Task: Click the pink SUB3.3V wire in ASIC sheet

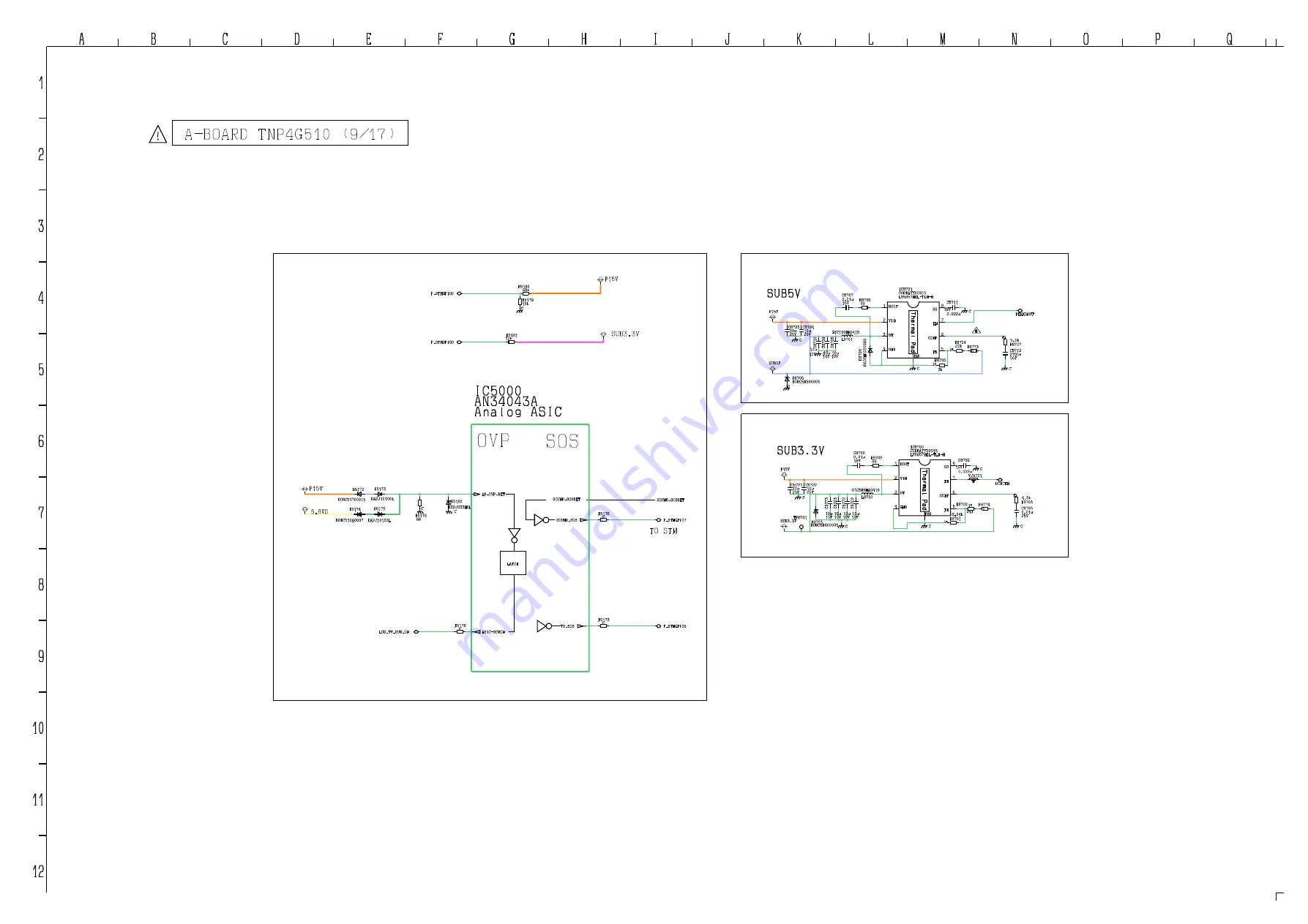Action: click(x=558, y=342)
